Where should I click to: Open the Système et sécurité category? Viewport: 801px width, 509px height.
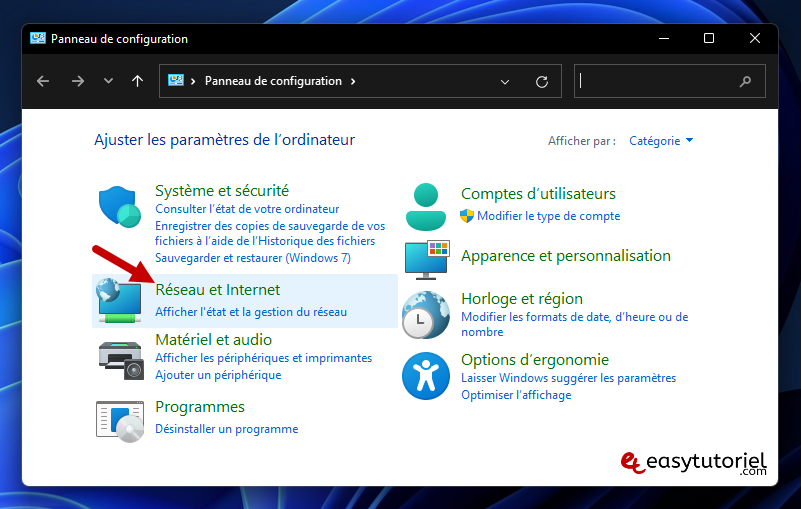click(222, 191)
